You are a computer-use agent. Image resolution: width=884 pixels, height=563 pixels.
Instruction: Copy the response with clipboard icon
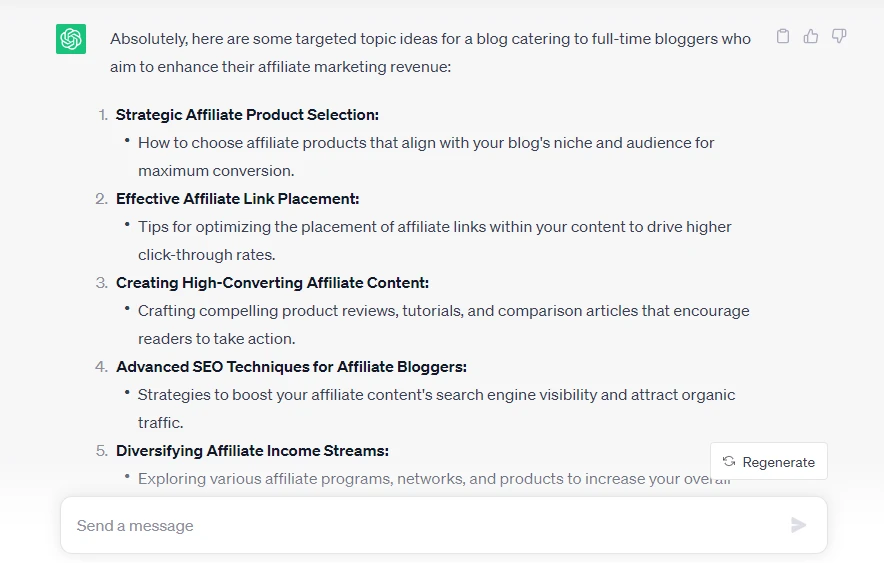783,36
